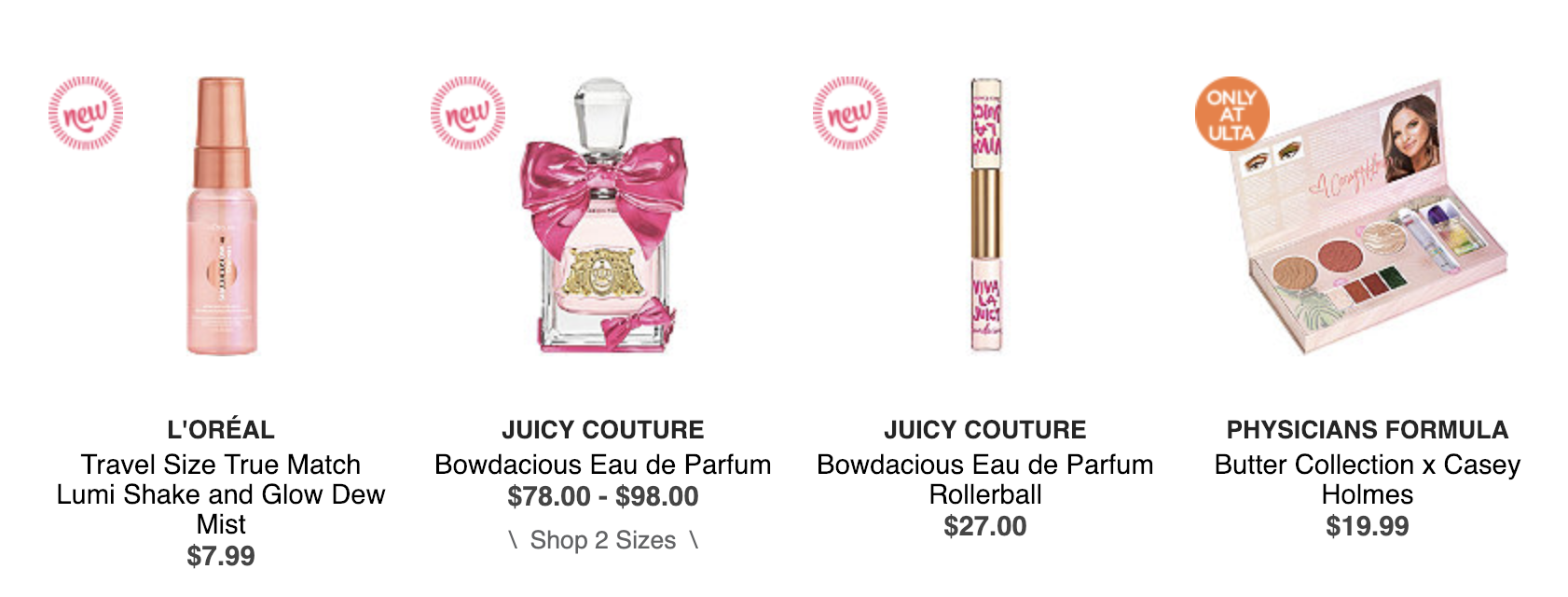Click the $7.99 price under L'Oréal mist

tap(221, 556)
